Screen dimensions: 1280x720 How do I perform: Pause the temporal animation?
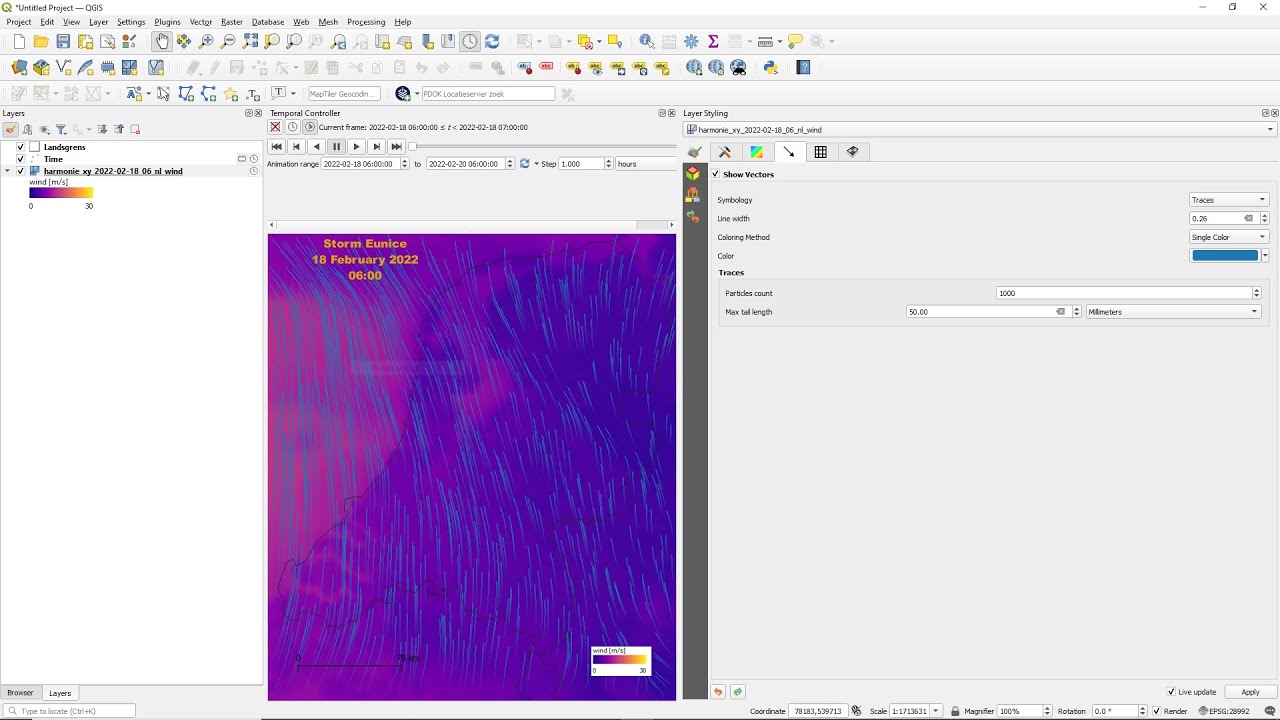point(336,147)
